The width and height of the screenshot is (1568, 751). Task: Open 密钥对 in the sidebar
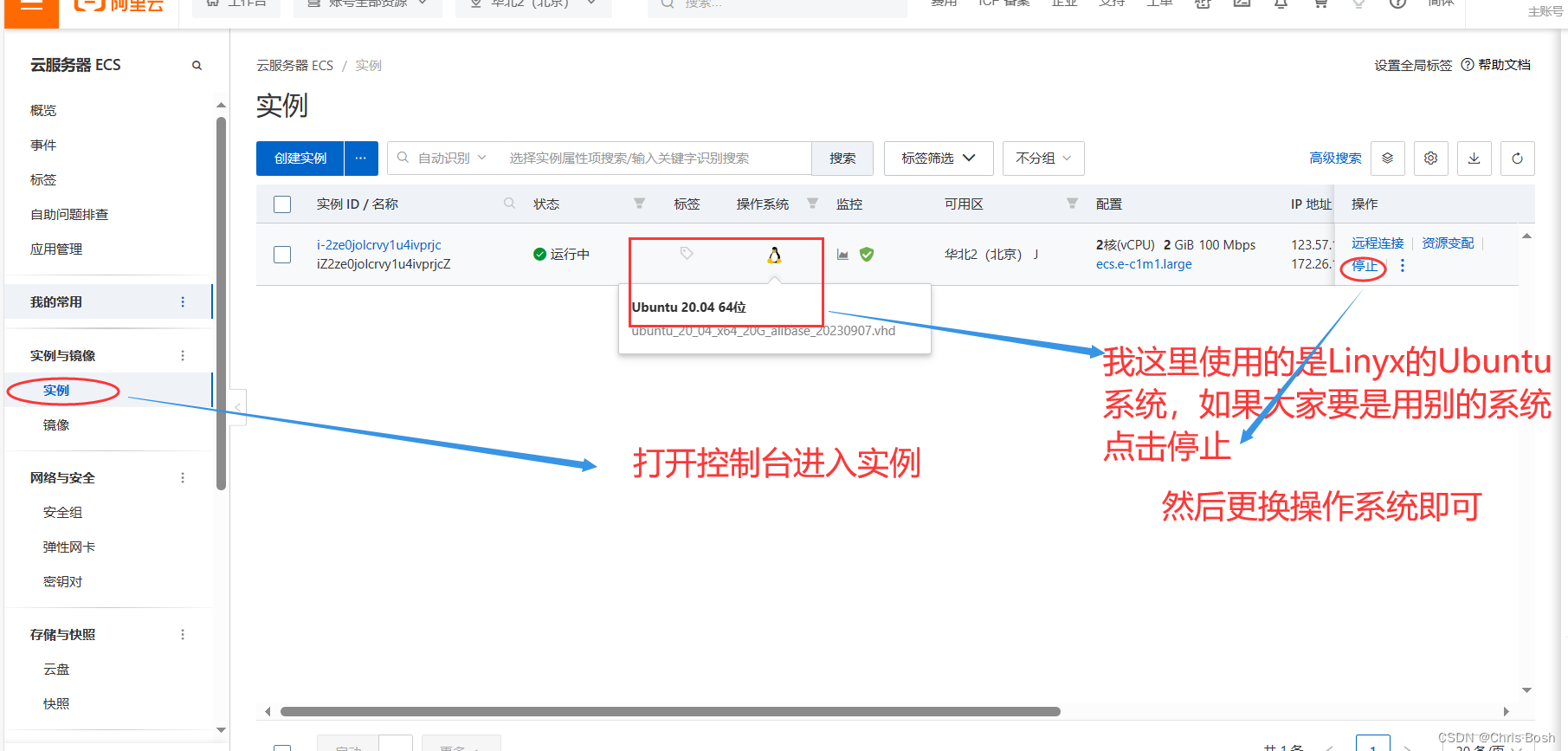point(62,582)
